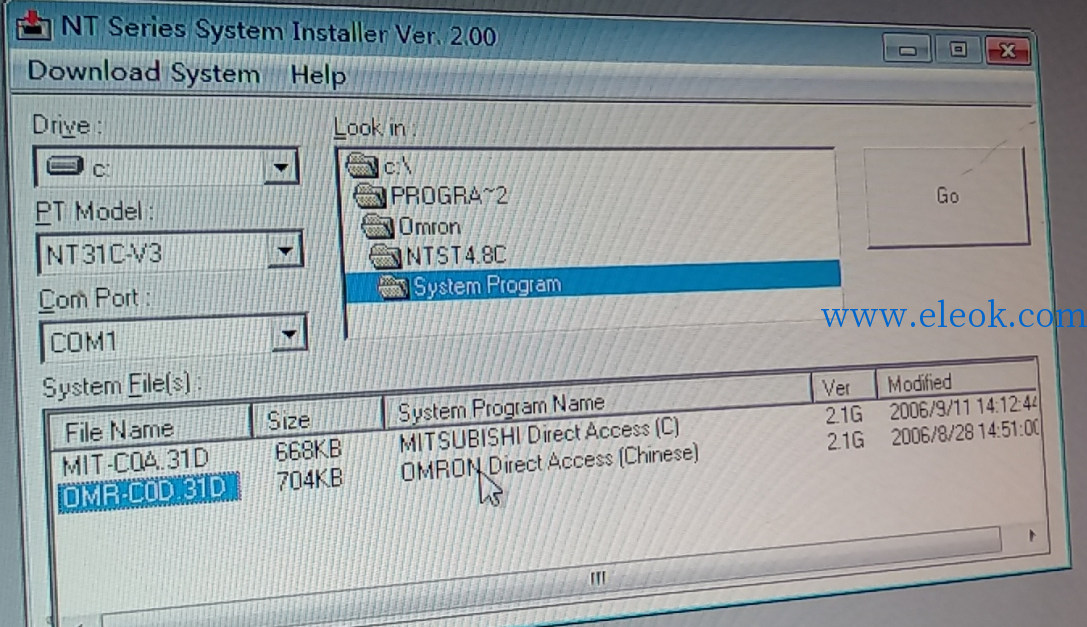Select the MIT-C0A.31D file
The width and height of the screenshot is (1087, 627).
coord(136,461)
